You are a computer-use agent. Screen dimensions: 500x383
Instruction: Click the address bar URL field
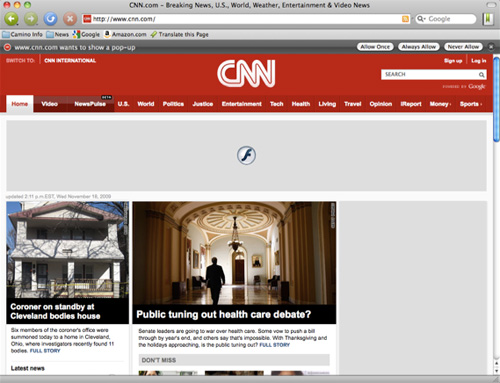pyautogui.click(x=246, y=19)
